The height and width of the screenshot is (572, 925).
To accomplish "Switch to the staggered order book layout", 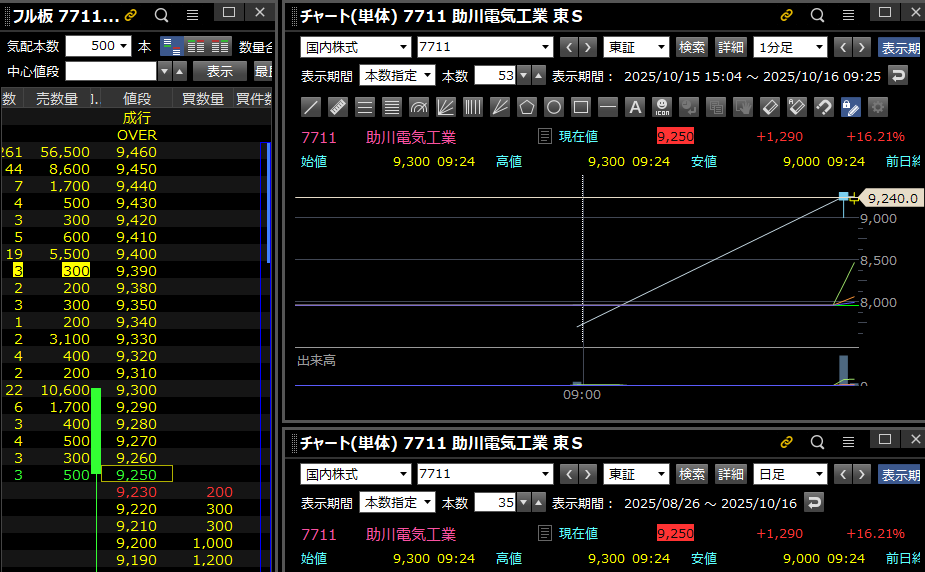I will pos(172,46).
